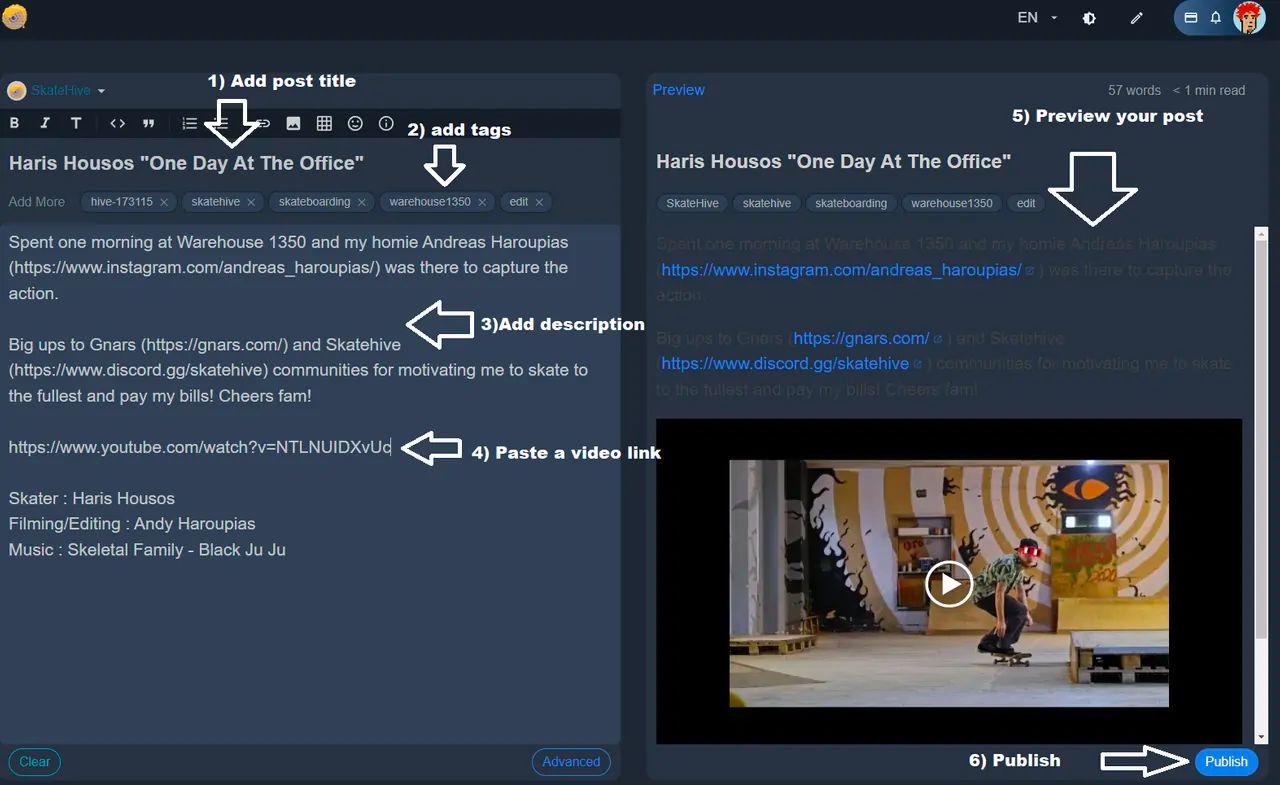The width and height of the screenshot is (1280, 785).
Task: Remove the hive-173115 tag
Action: 164,202
